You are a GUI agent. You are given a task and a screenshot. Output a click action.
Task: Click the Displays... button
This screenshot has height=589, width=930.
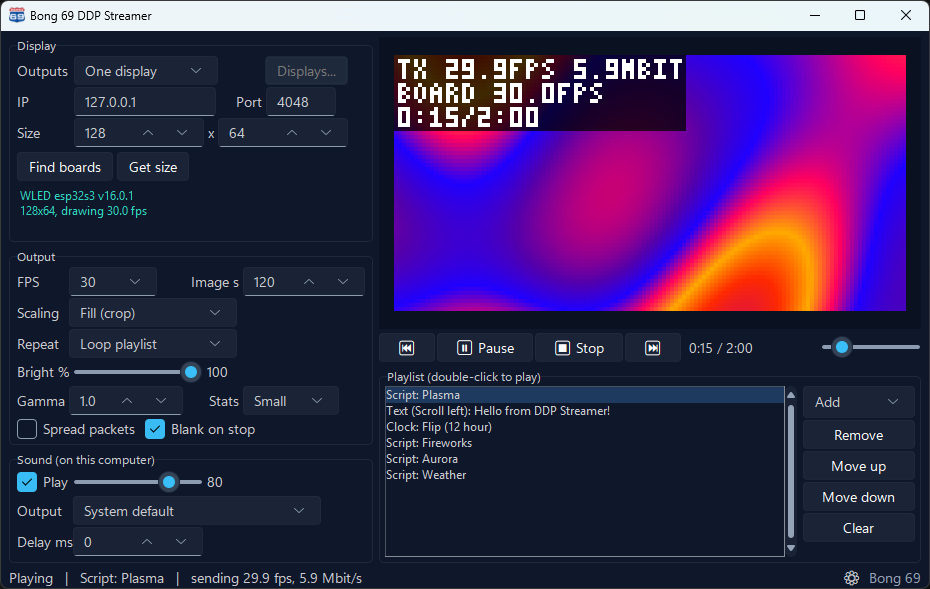306,71
